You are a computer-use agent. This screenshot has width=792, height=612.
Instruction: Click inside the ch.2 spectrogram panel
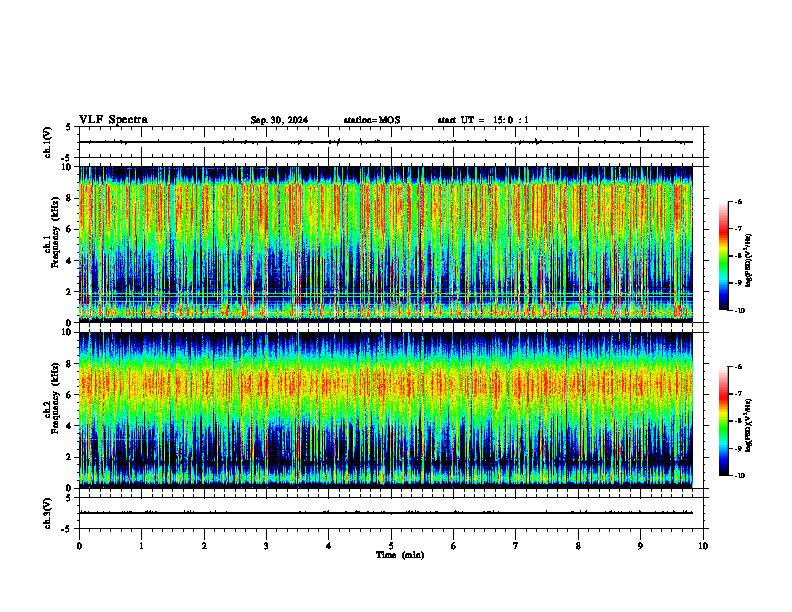386,410
